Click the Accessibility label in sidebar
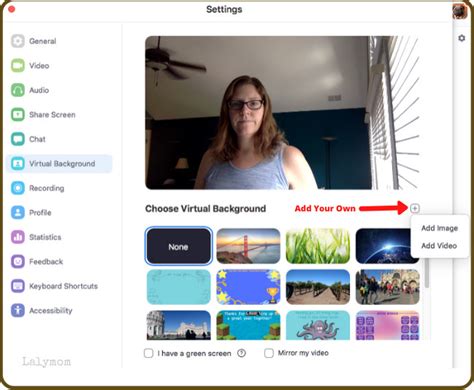Viewport: 474px width, 390px height. tap(51, 310)
